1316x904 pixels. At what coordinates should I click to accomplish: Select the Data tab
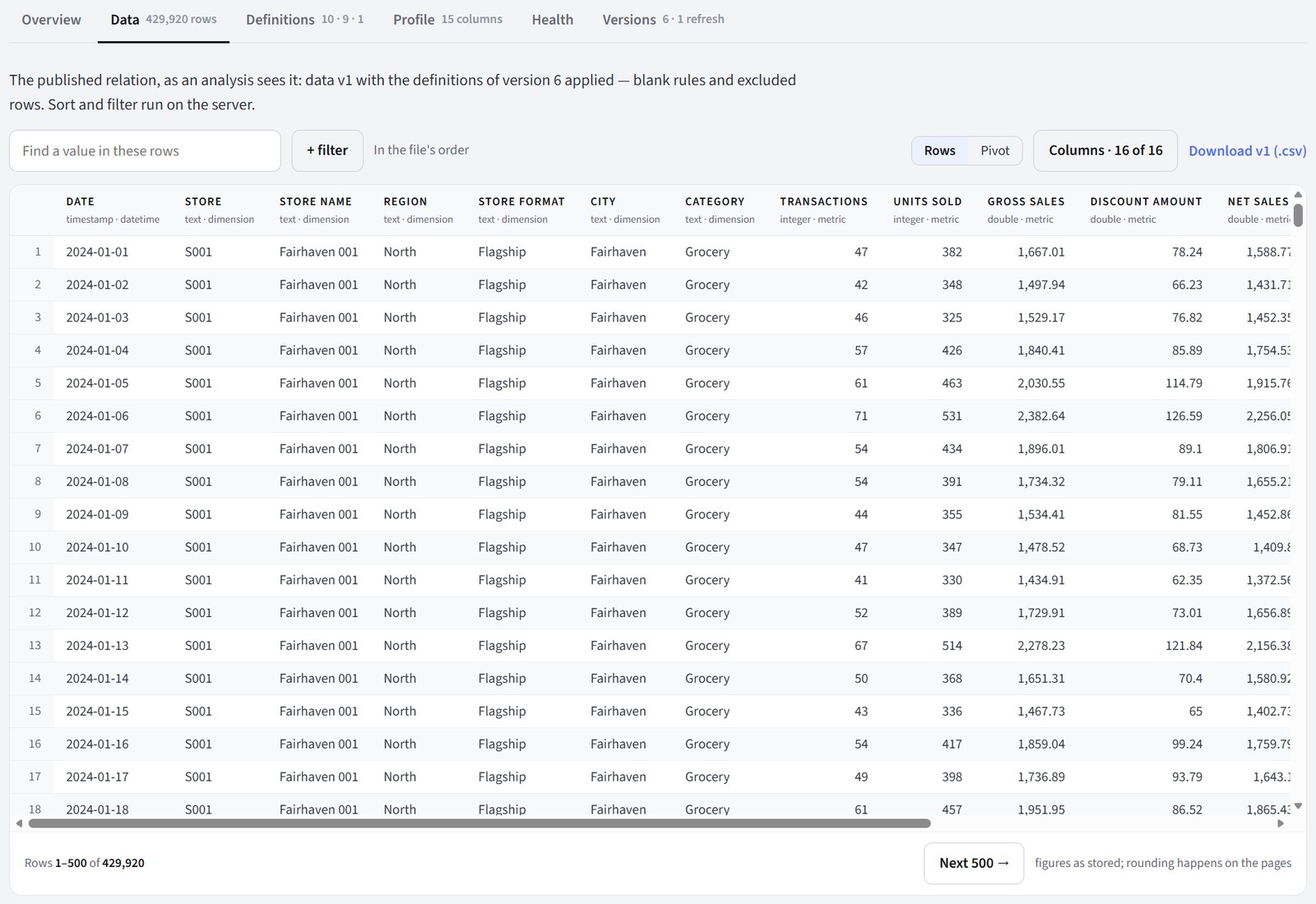tap(163, 20)
